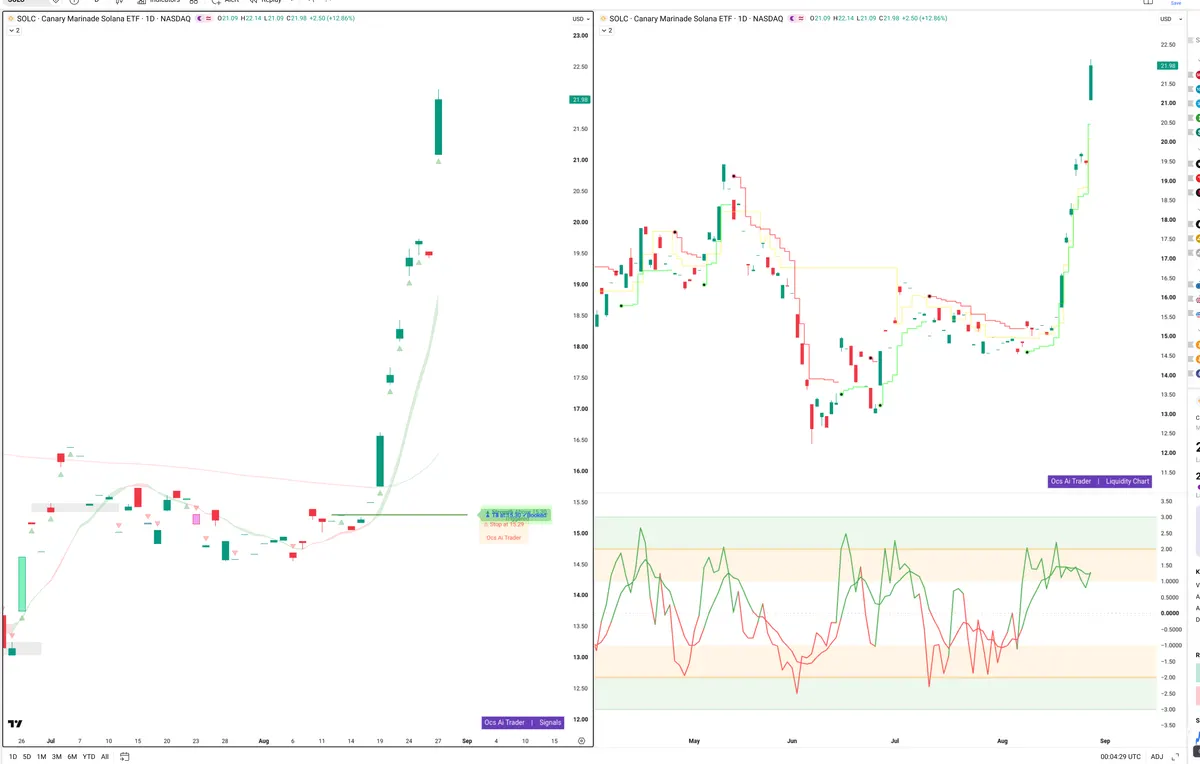This screenshot has height=764, width=1200.
Task: Select the 5D time range
Action: (27, 757)
